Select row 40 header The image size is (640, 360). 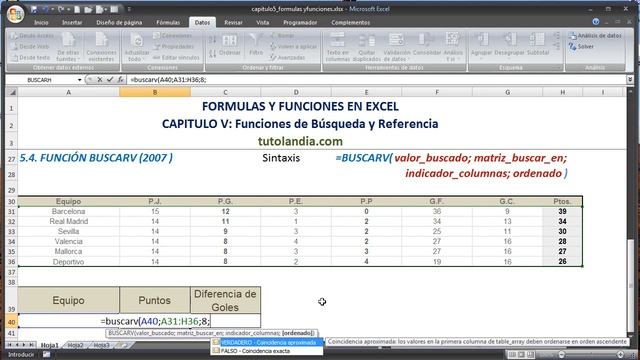[11, 322]
